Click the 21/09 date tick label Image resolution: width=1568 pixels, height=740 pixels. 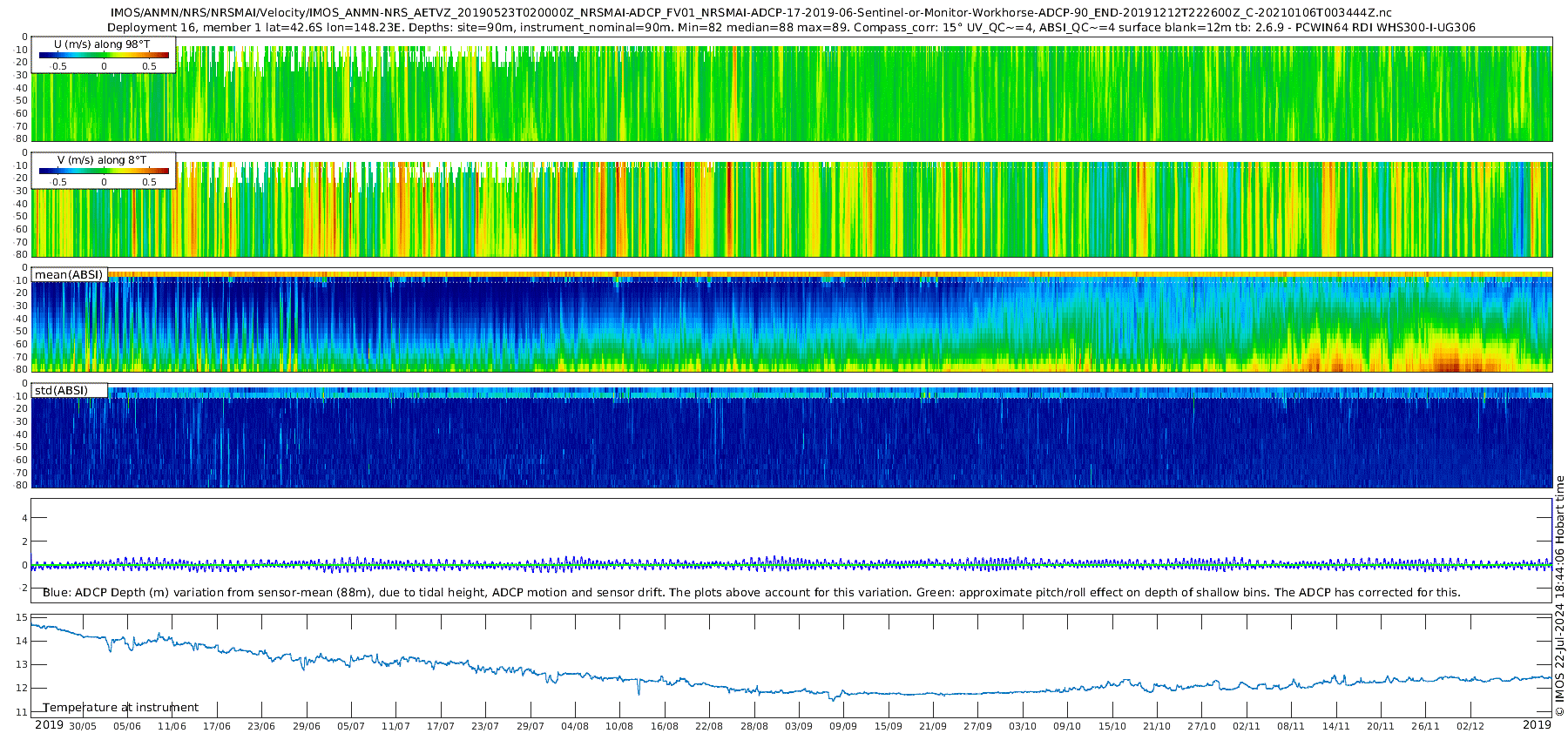pos(933,726)
